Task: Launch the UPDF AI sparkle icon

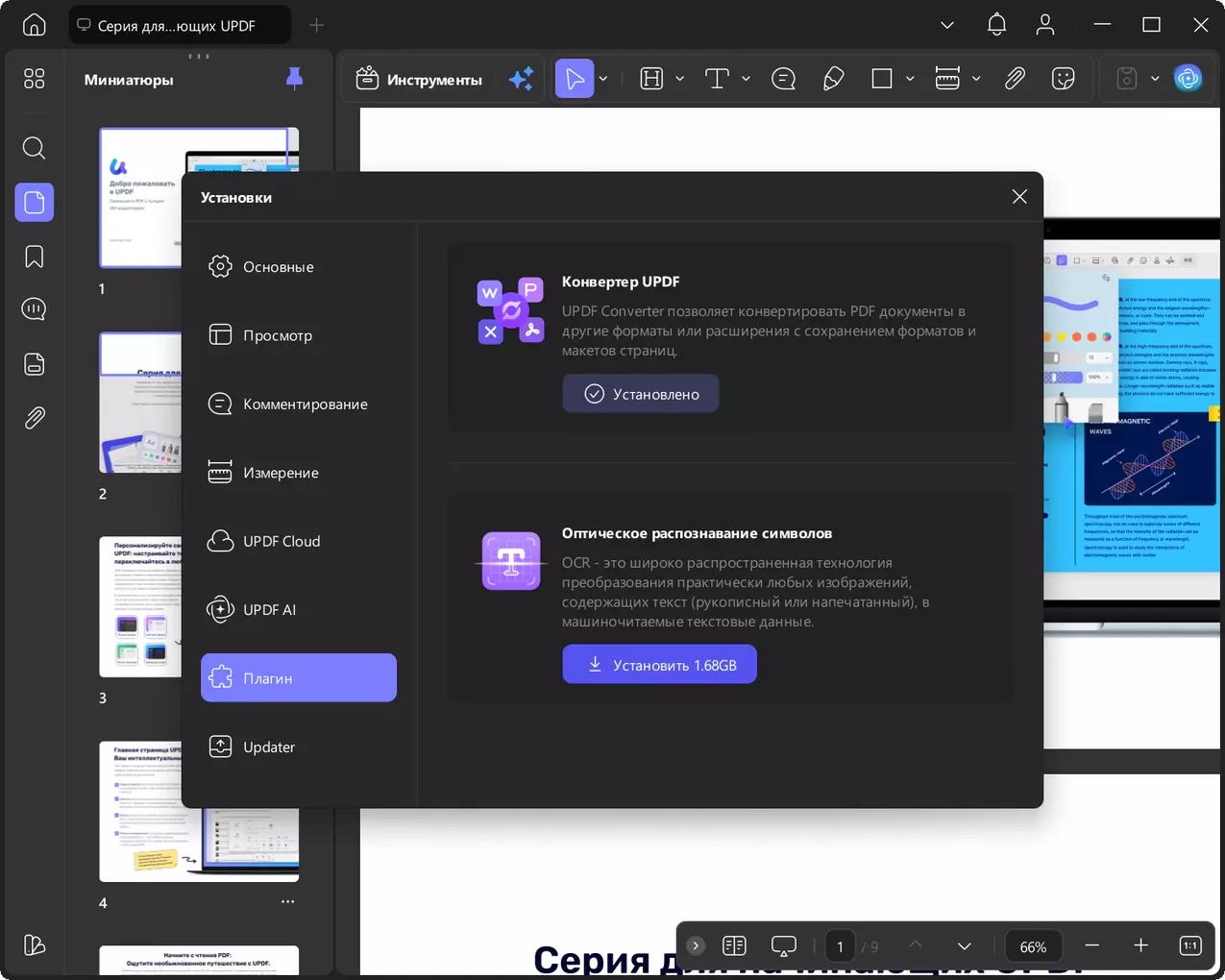Action: [x=522, y=79]
